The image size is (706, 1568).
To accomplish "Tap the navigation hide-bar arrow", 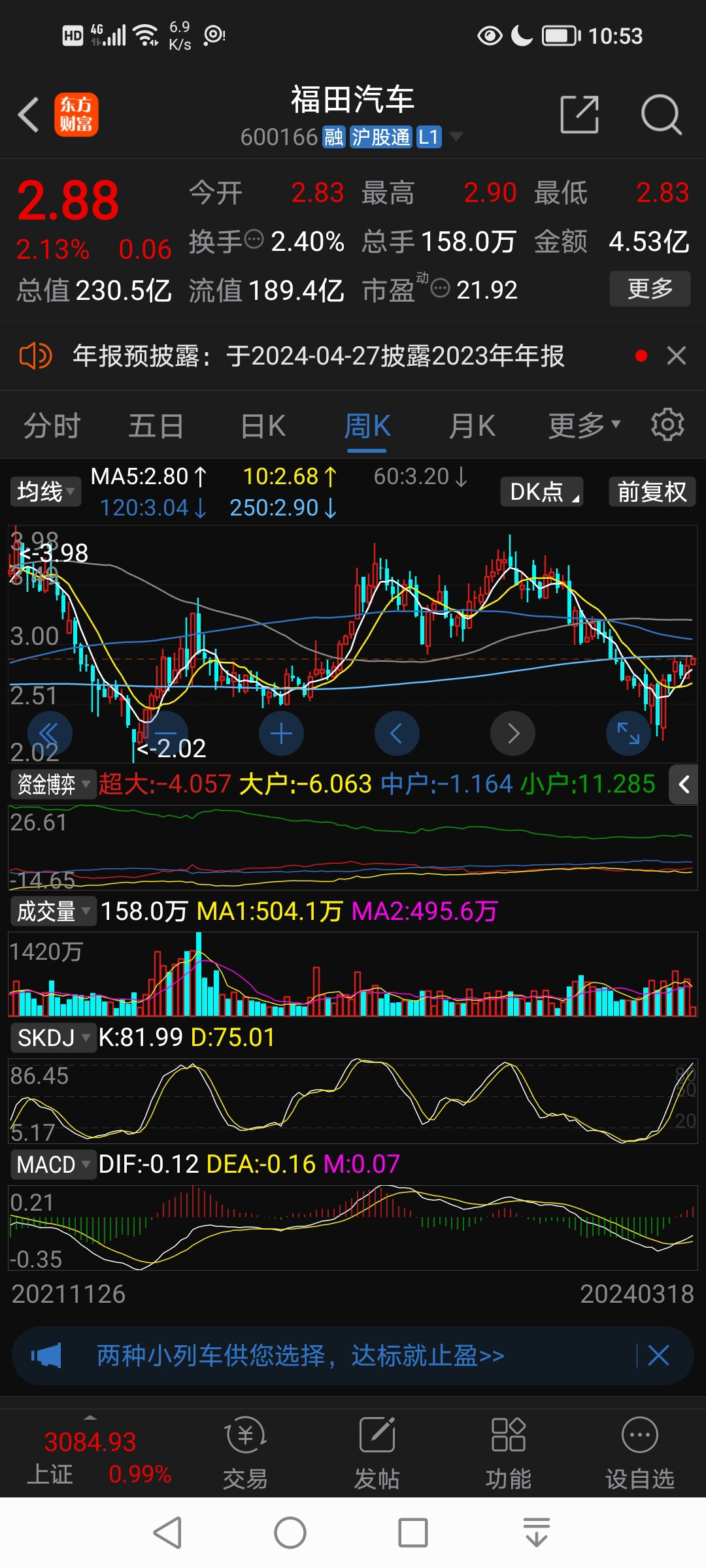I will click(x=537, y=1533).
